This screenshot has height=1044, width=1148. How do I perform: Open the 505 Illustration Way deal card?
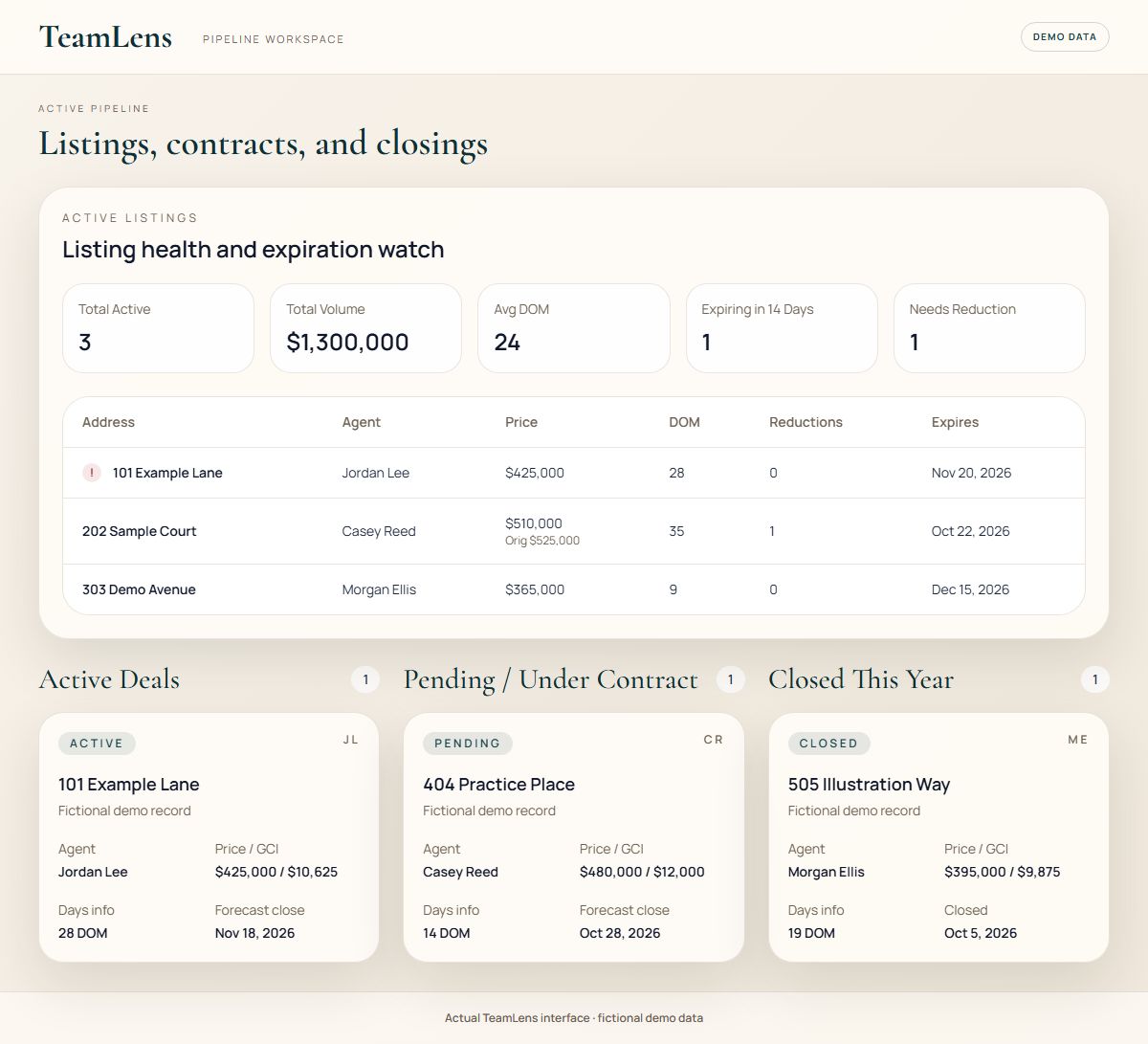[938, 837]
